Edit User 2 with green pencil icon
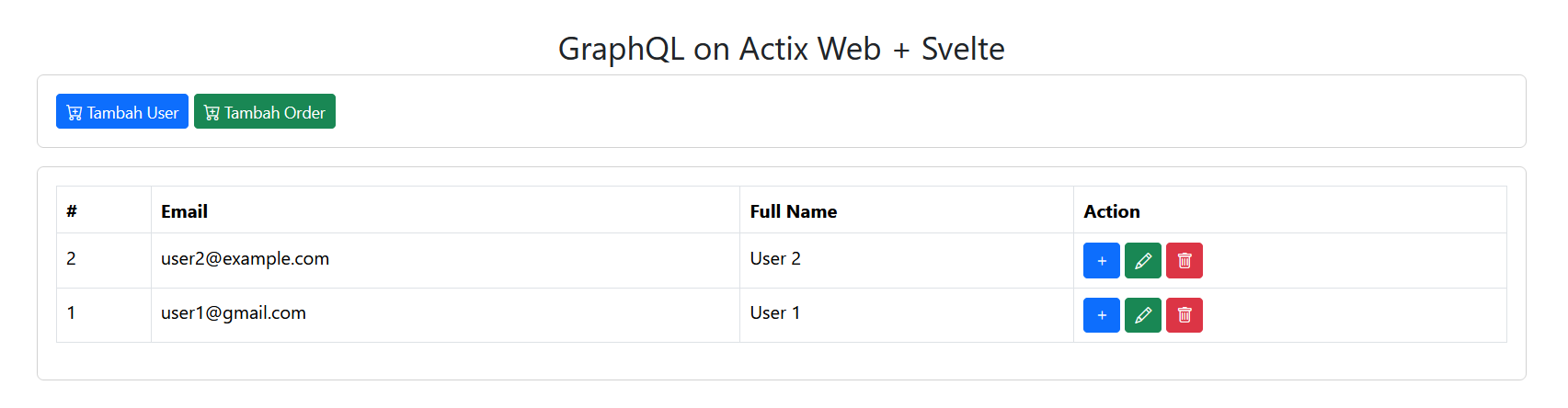Viewport: 1568px width, 408px height. tap(1143, 260)
